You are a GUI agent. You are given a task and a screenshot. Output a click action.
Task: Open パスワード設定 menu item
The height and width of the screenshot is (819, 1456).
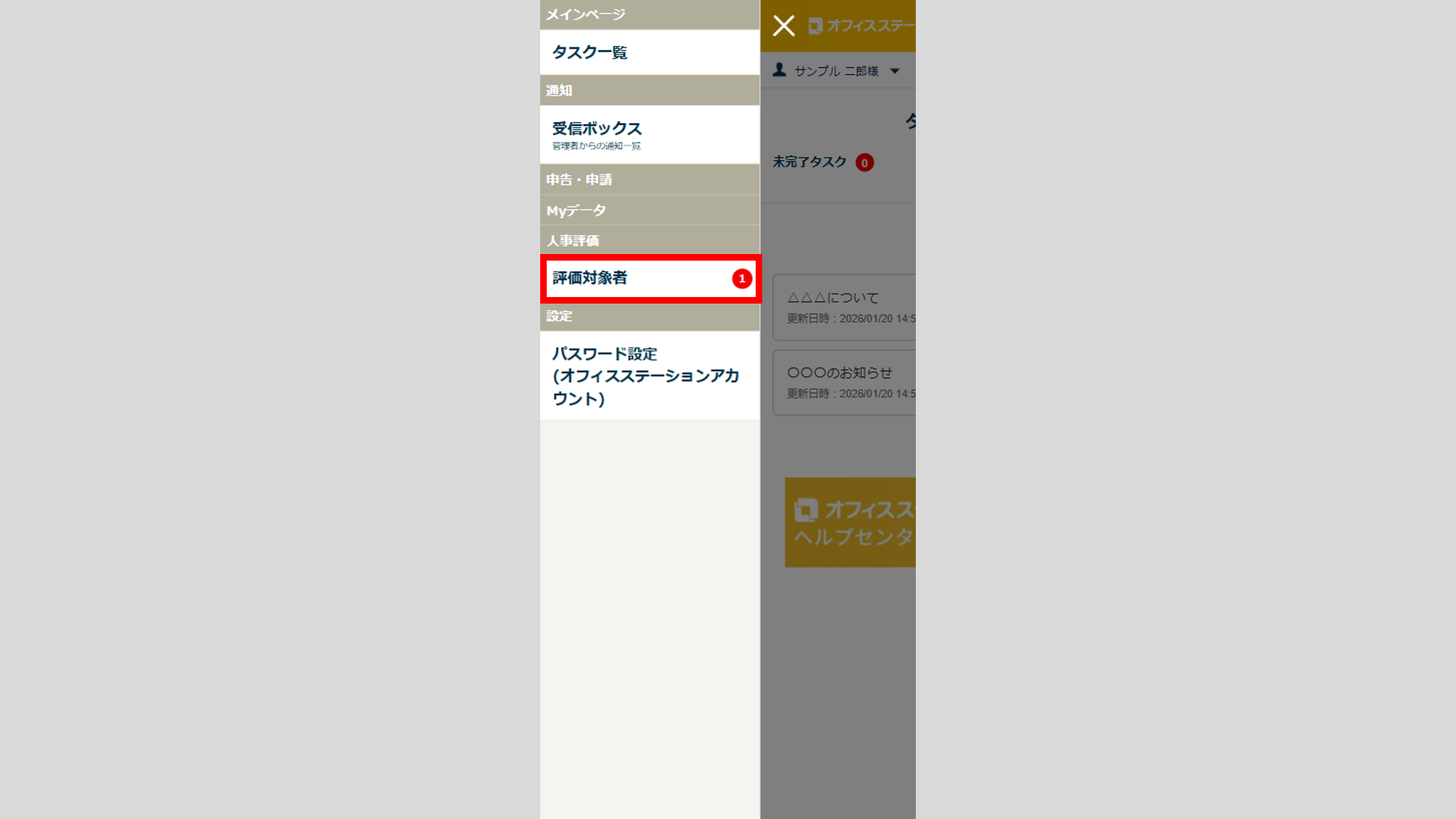[649, 376]
